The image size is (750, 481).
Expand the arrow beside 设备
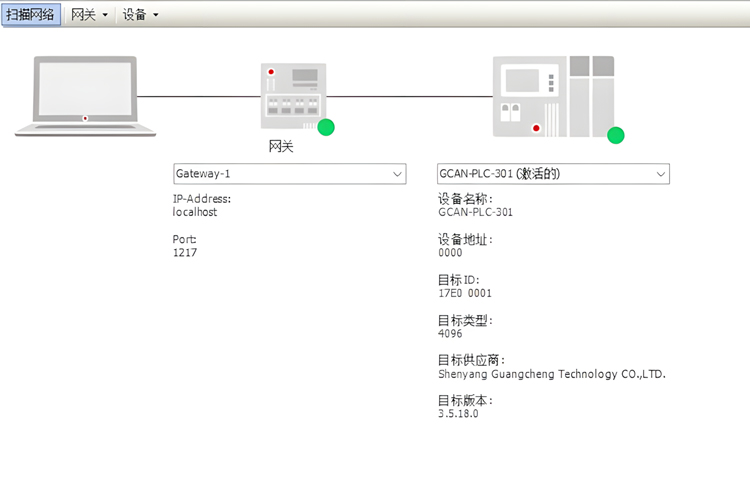(x=156, y=15)
